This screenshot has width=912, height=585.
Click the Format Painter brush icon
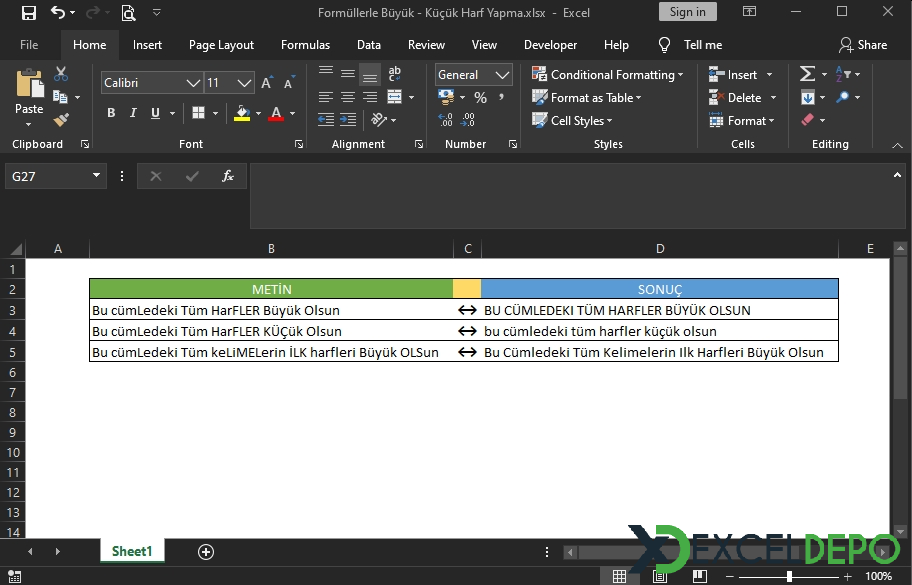[61, 120]
